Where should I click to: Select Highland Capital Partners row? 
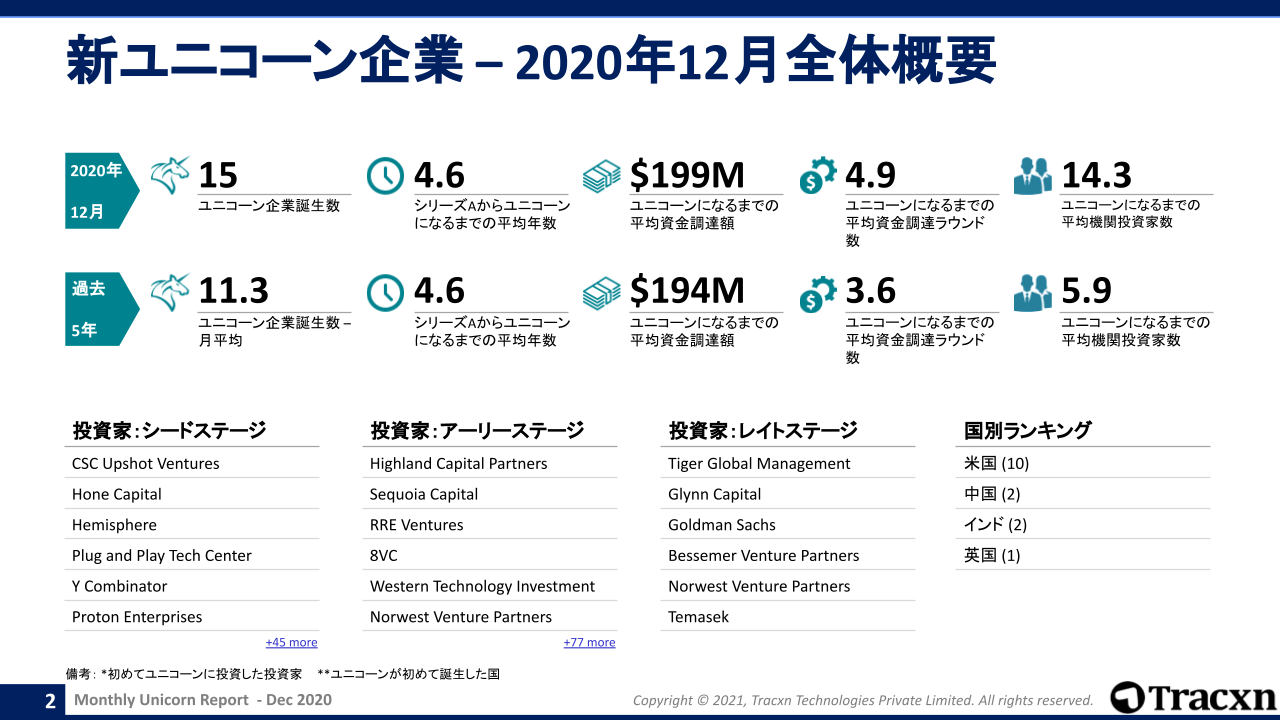(490, 463)
